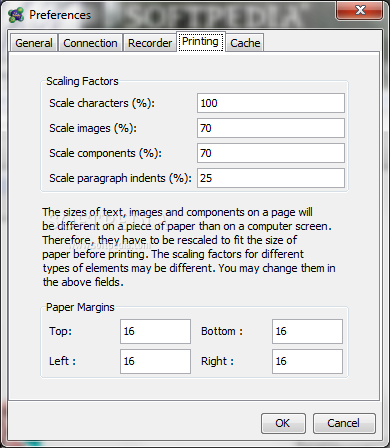Click the Scale paragraph indents field

click(x=271, y=178)
